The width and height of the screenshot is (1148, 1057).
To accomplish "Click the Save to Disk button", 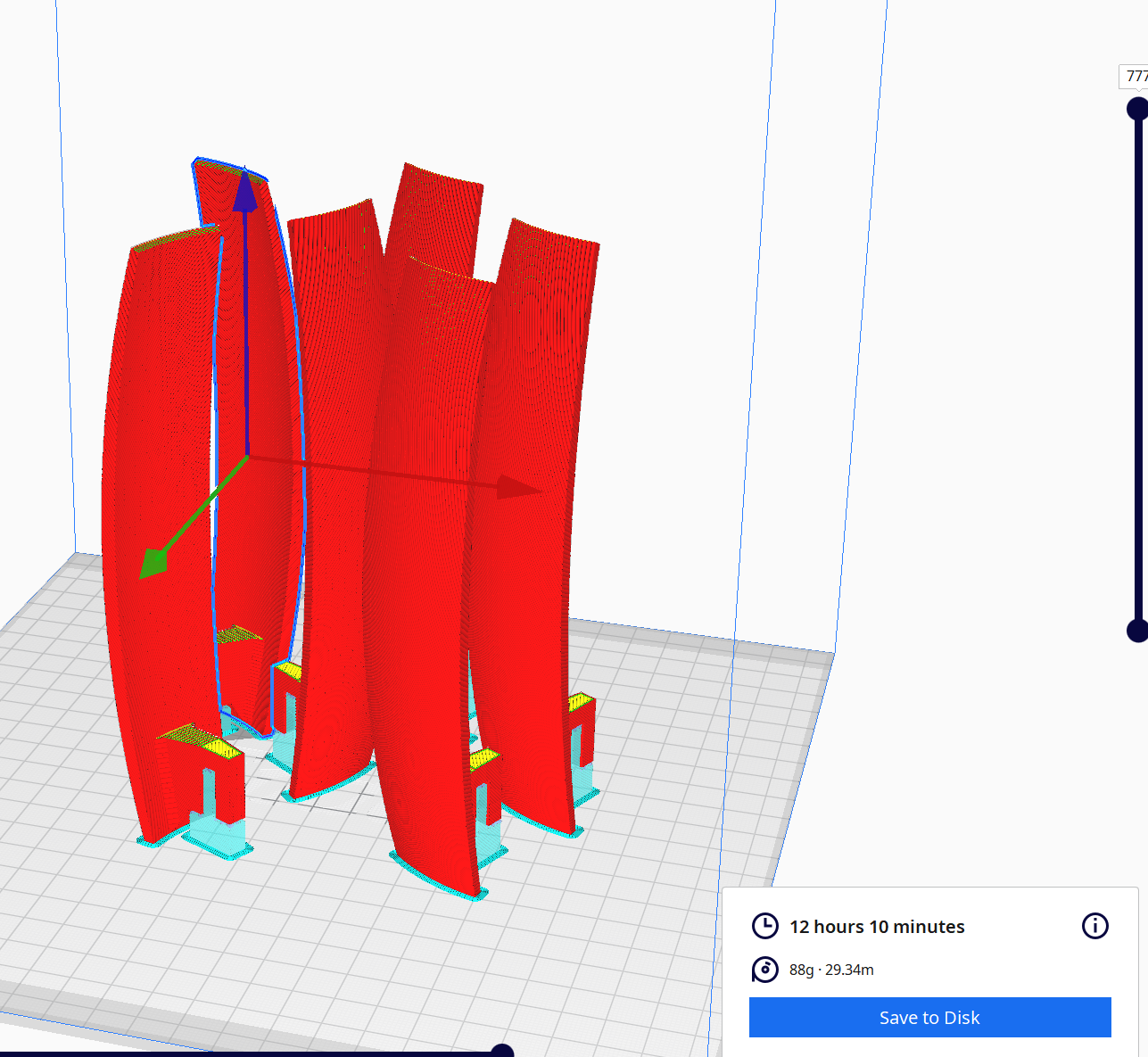I will 929,1017.
